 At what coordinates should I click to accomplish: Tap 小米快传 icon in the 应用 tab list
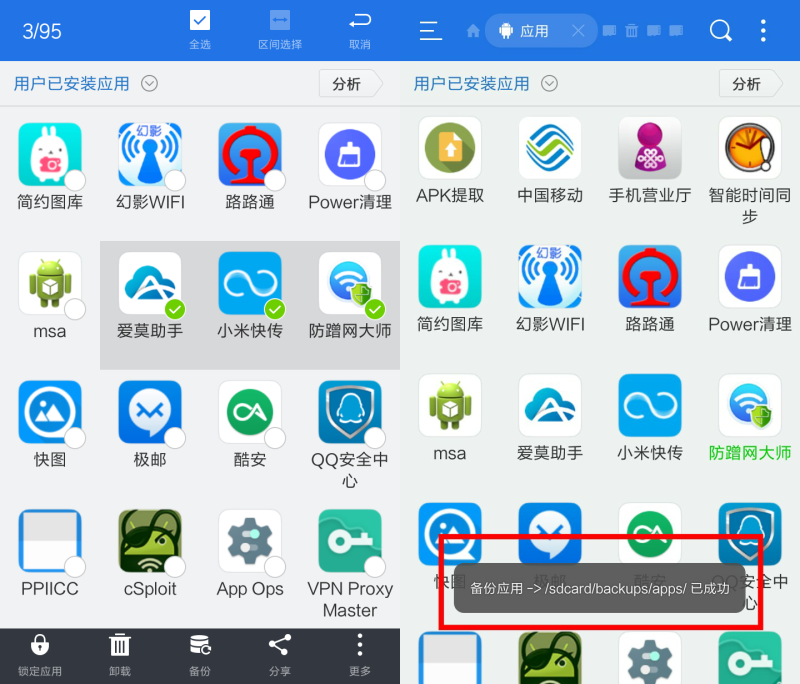tap(649, 406)
